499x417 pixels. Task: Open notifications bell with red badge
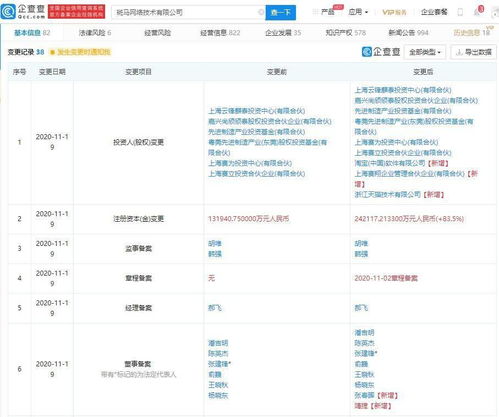pyautogui.click(x=478, y=12)
